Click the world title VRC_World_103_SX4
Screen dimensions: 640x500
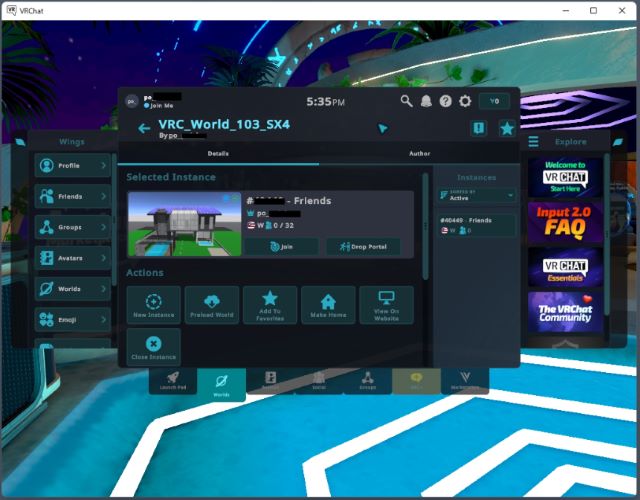(224, 124)
